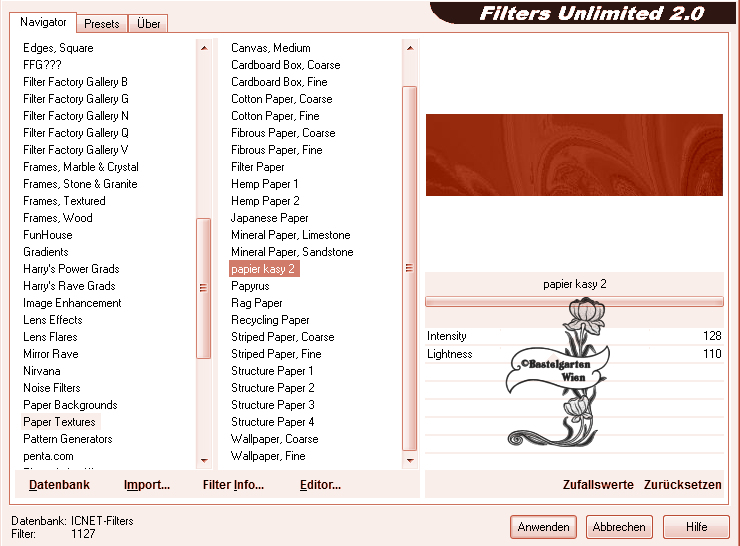740x546 pixels.
Task: Select the Nirvana category
Action: tap(42, 370)
